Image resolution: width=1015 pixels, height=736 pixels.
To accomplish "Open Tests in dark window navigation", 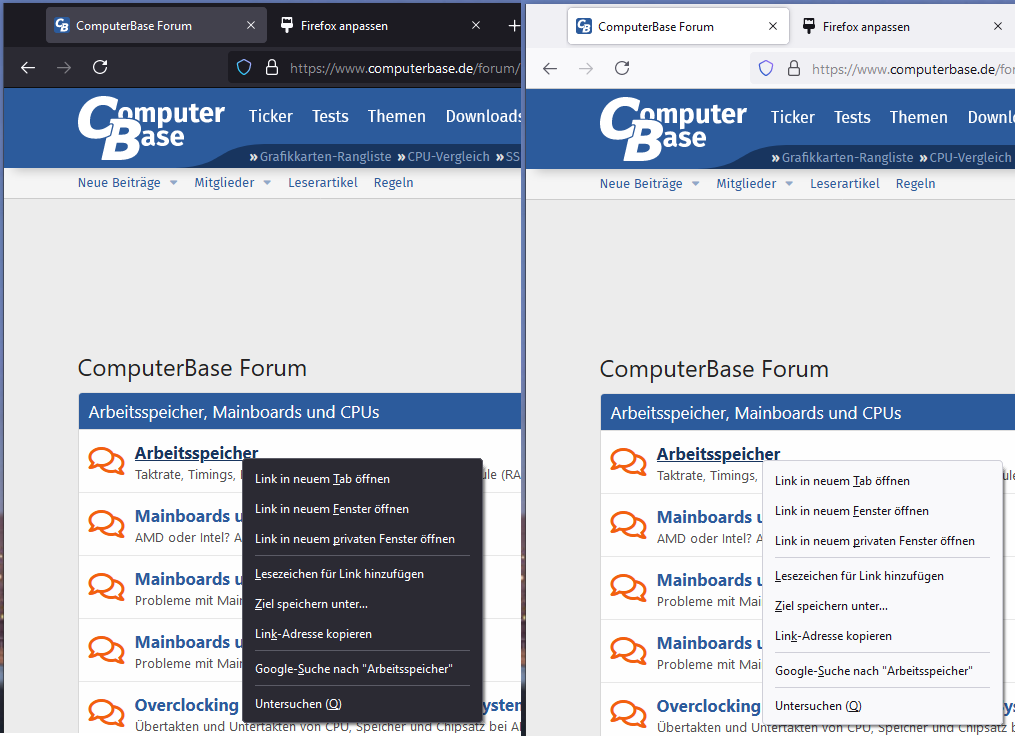I will [x=330, y=116].
